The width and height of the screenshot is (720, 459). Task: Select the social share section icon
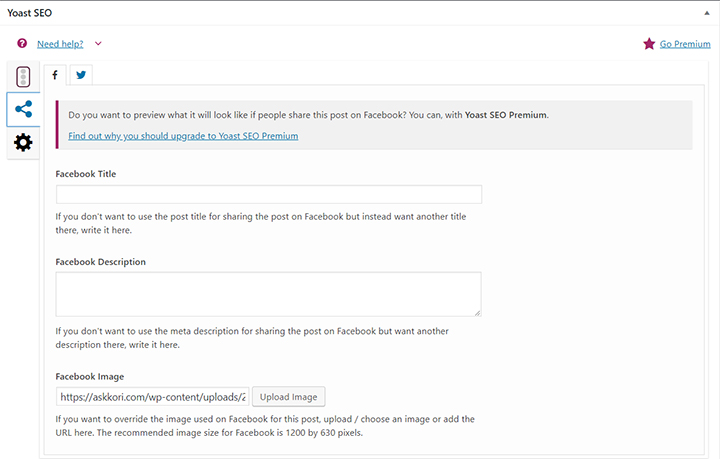coord(23,109)
